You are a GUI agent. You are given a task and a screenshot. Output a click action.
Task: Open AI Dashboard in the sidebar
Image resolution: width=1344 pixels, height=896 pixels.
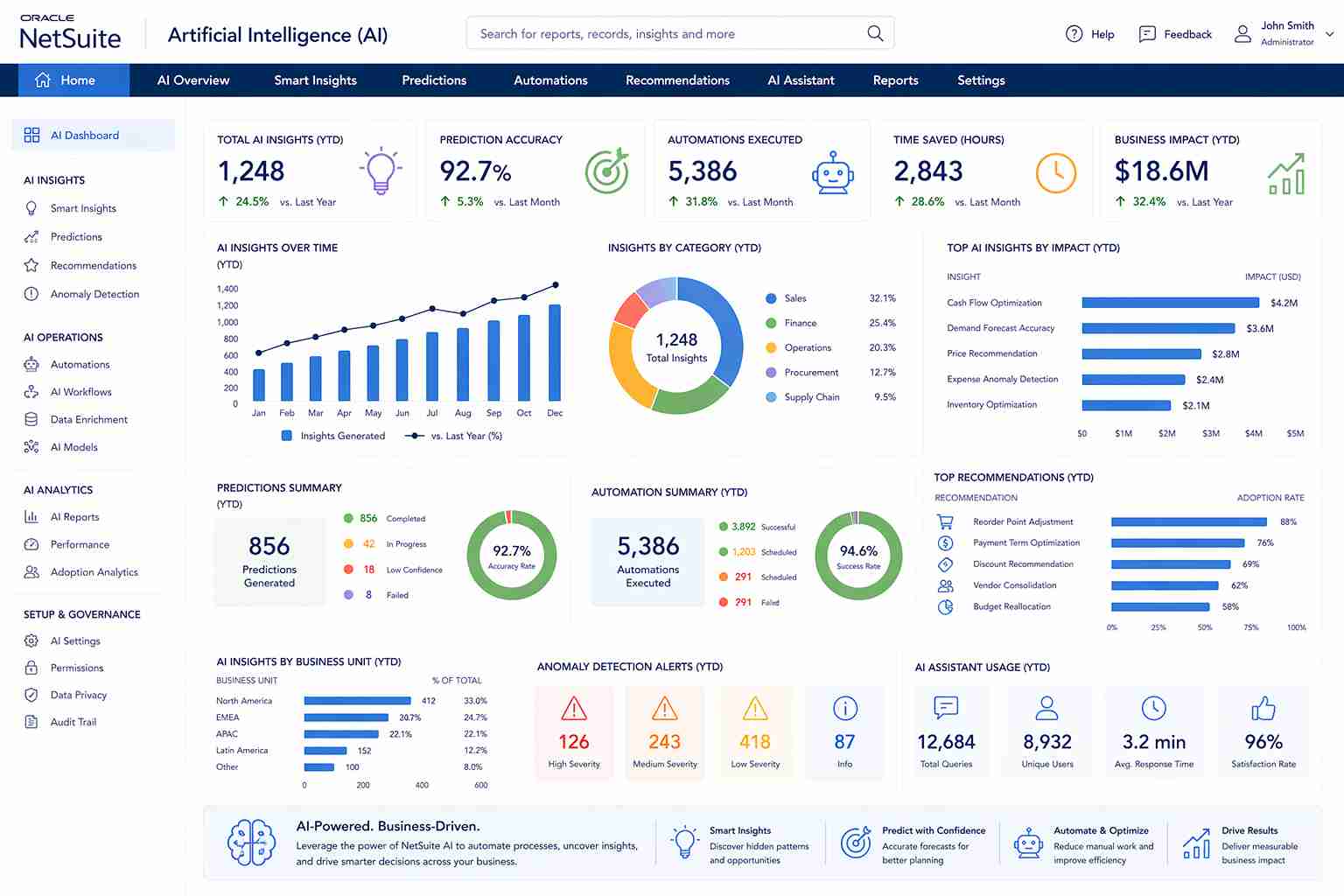click(94, 135)
